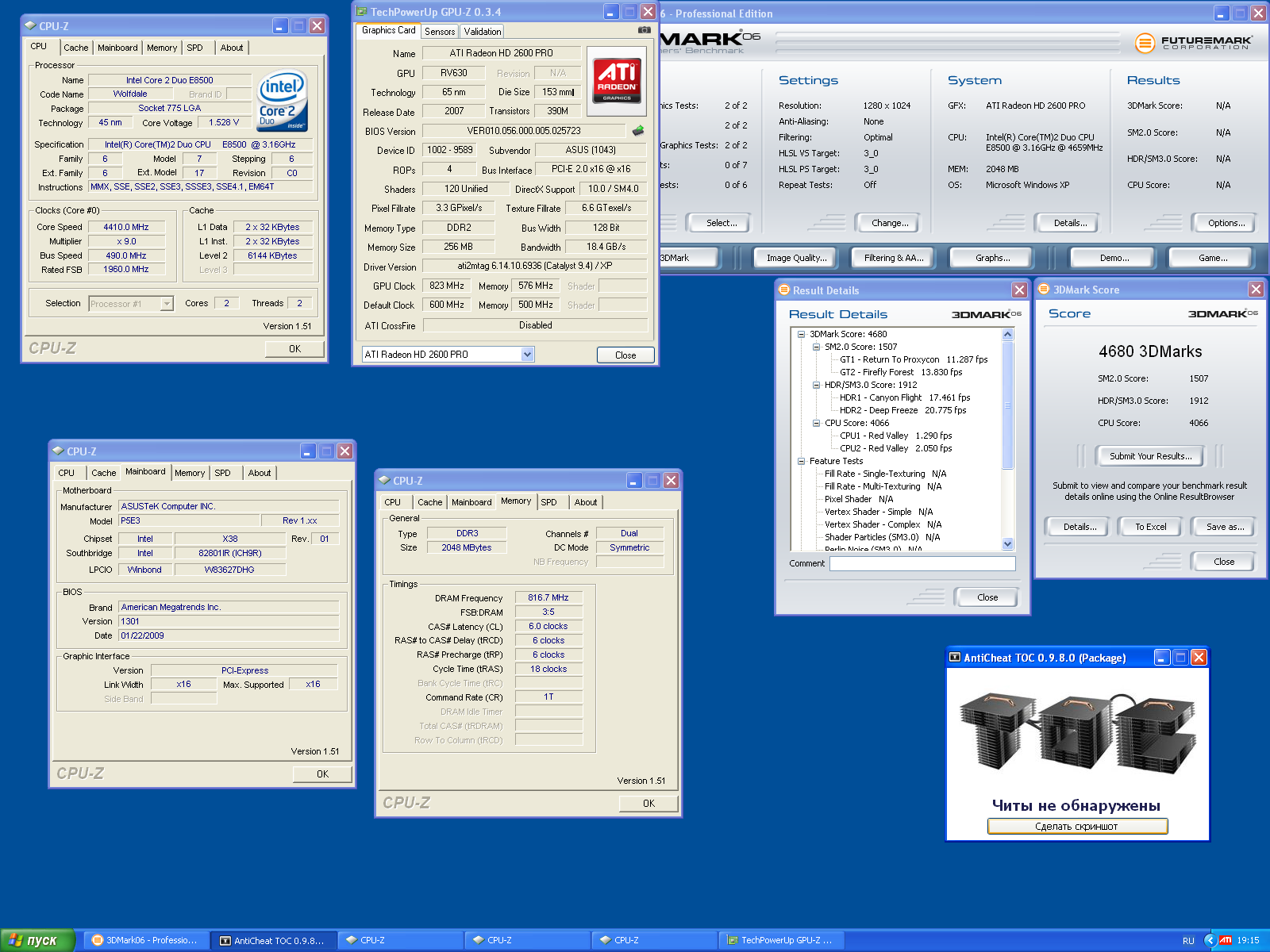Viewport: 1270px width, 952px height.
Task: Click Details button under System in 3DMark06
Action: [1069, 223]
